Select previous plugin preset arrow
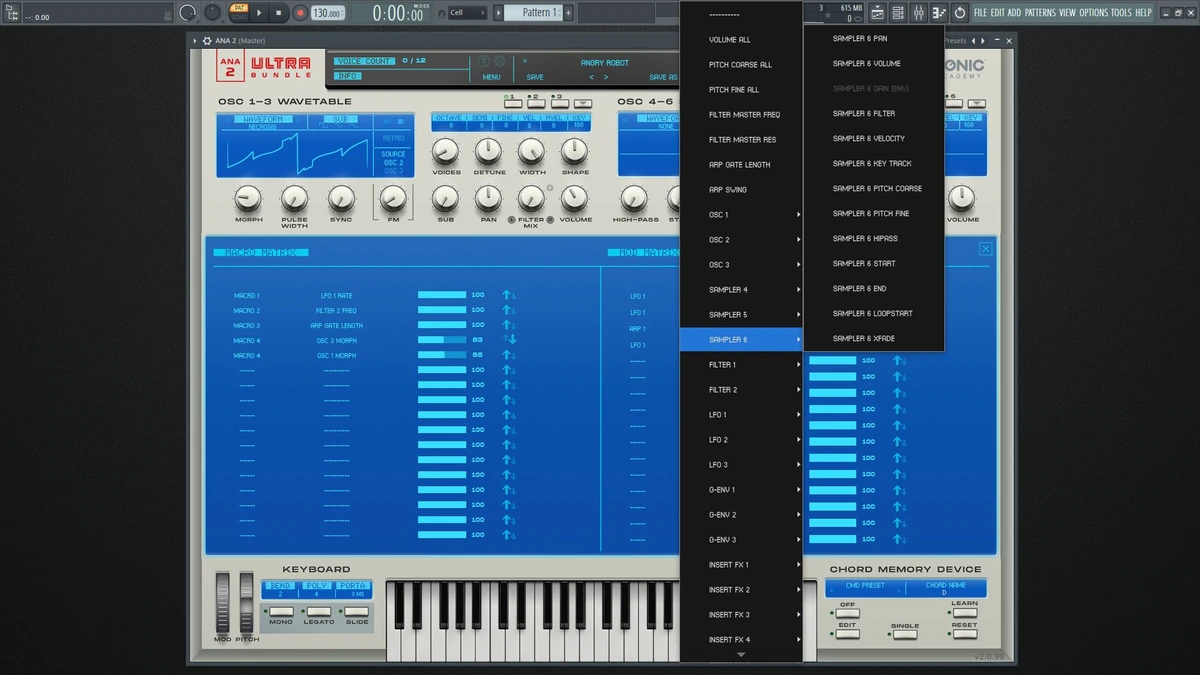This screenshot has width=1200, height=675. click(x=975, y=41)
